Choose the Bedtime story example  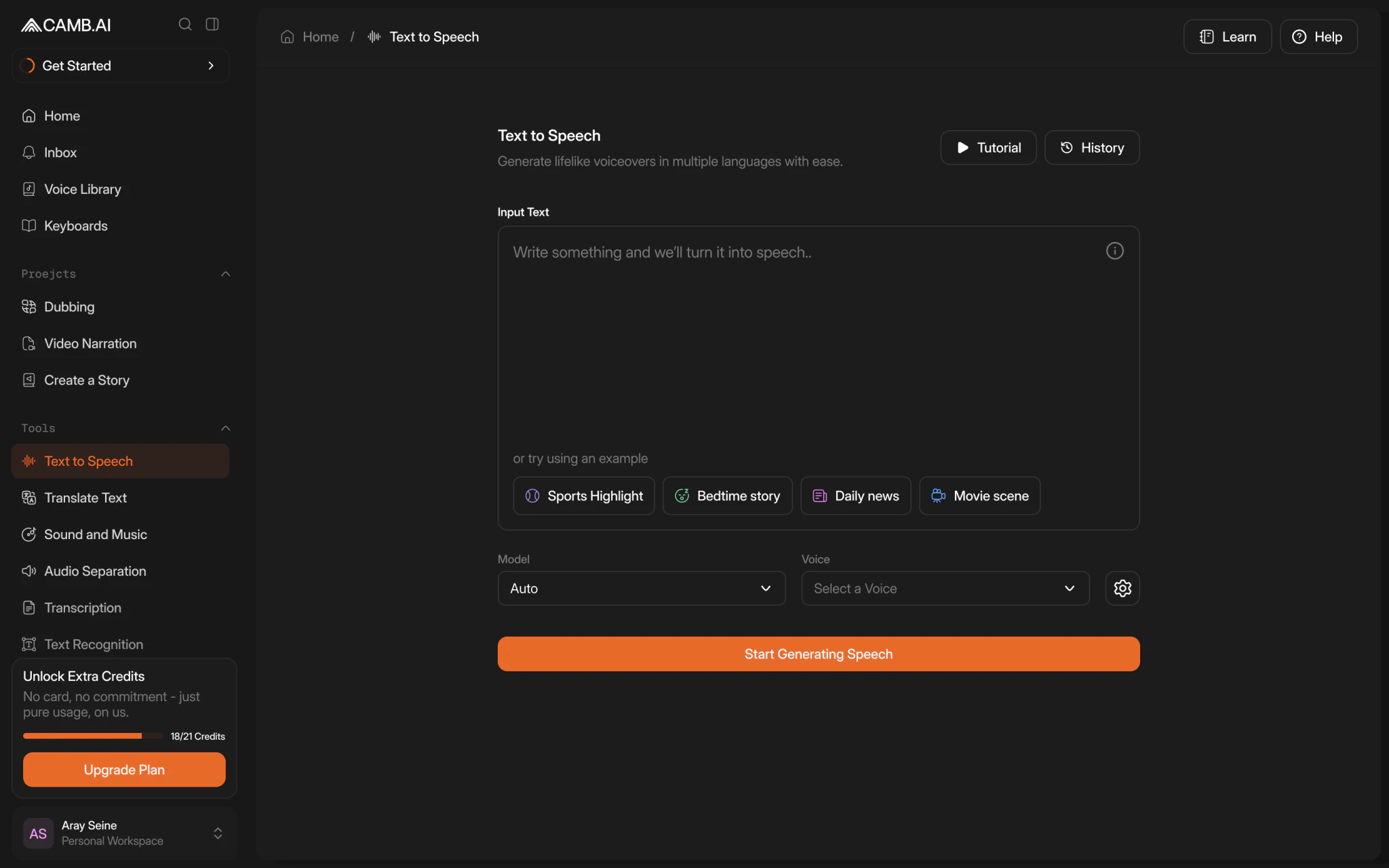pyautogui.click(x=727, y=496)
